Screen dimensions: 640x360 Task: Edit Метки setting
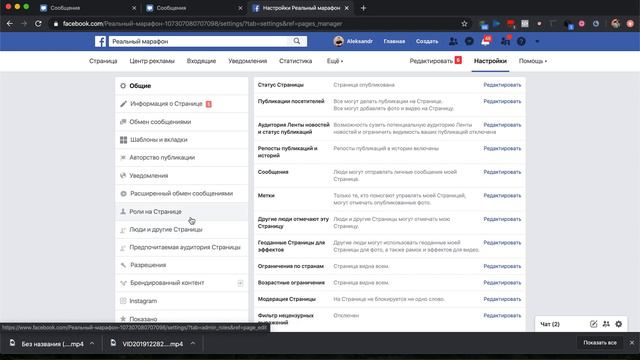[x=502, y=196]
